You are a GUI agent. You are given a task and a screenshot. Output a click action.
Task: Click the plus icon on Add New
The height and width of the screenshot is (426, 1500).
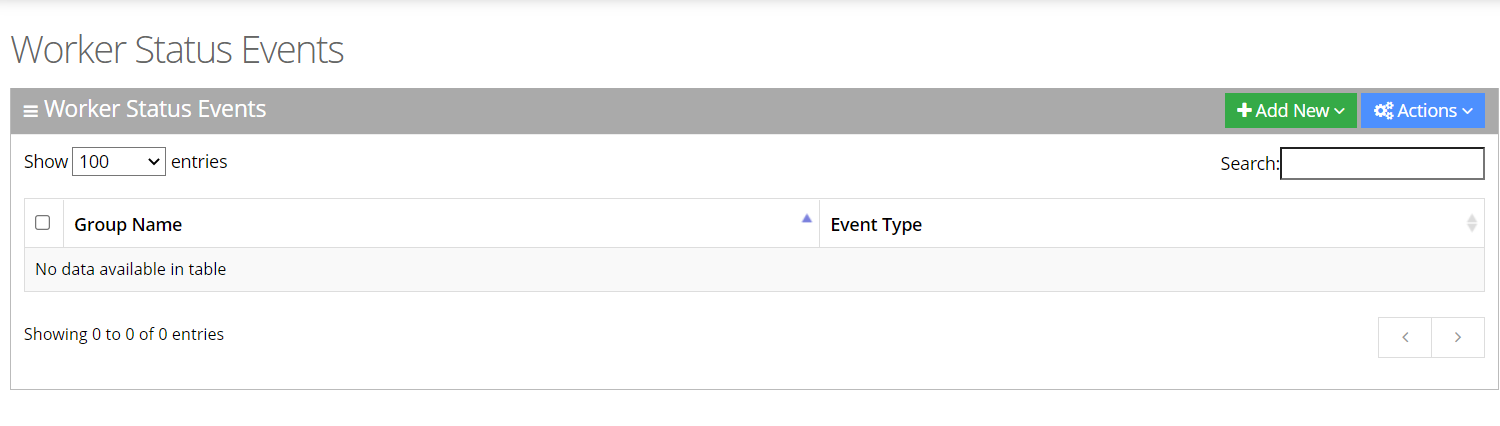[x=1244, y=111]
